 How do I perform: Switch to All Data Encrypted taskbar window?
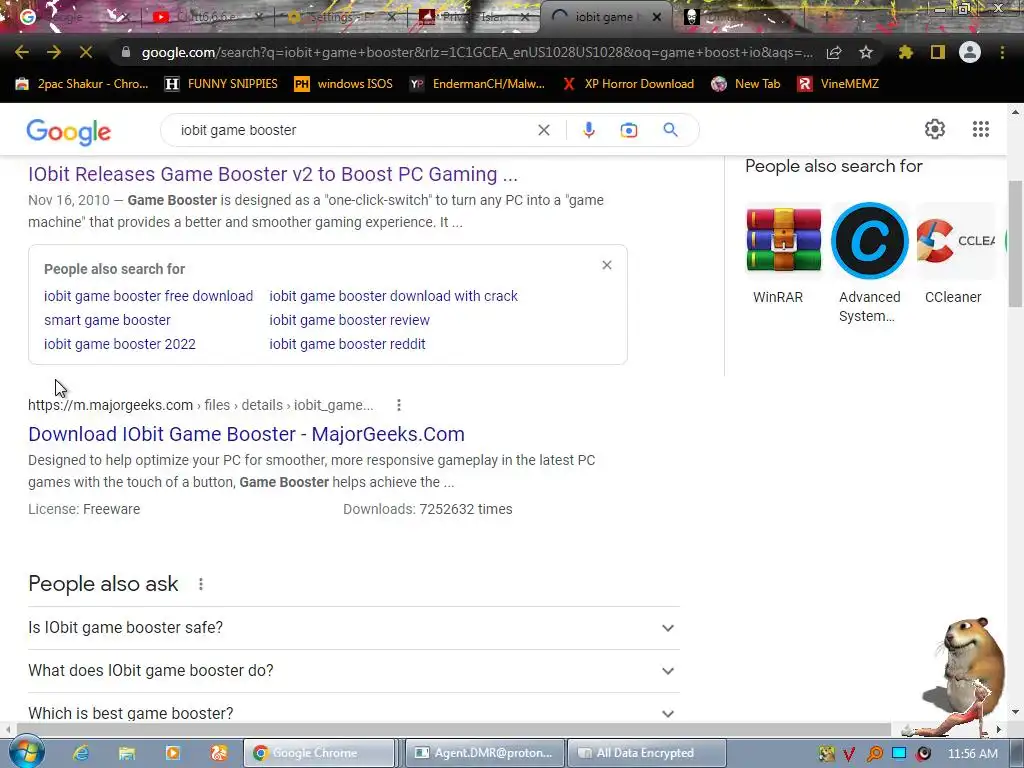pyautogui.click(x=646, y=753)
